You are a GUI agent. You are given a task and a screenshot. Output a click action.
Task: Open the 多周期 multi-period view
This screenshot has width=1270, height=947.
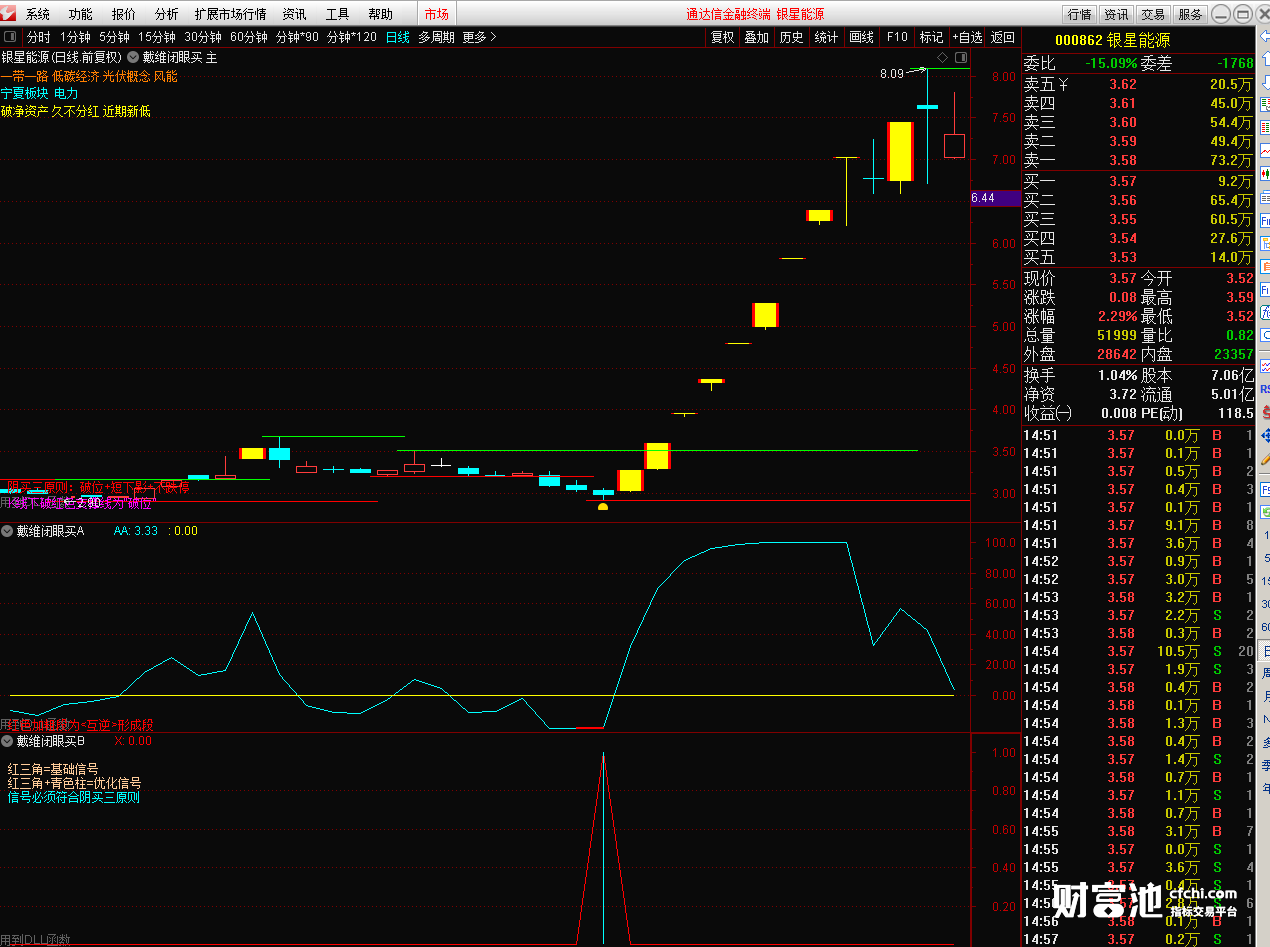(x=436, y=37)
